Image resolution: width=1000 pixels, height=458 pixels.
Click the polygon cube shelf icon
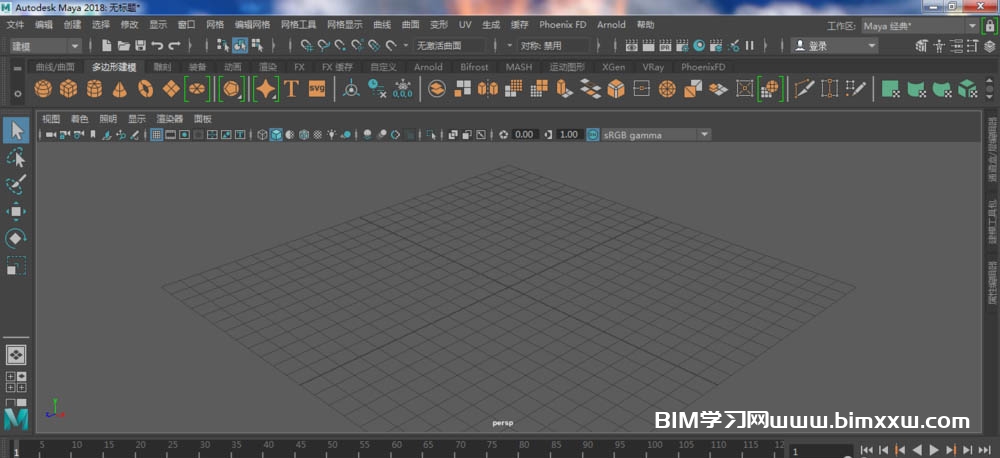point(68,89)
